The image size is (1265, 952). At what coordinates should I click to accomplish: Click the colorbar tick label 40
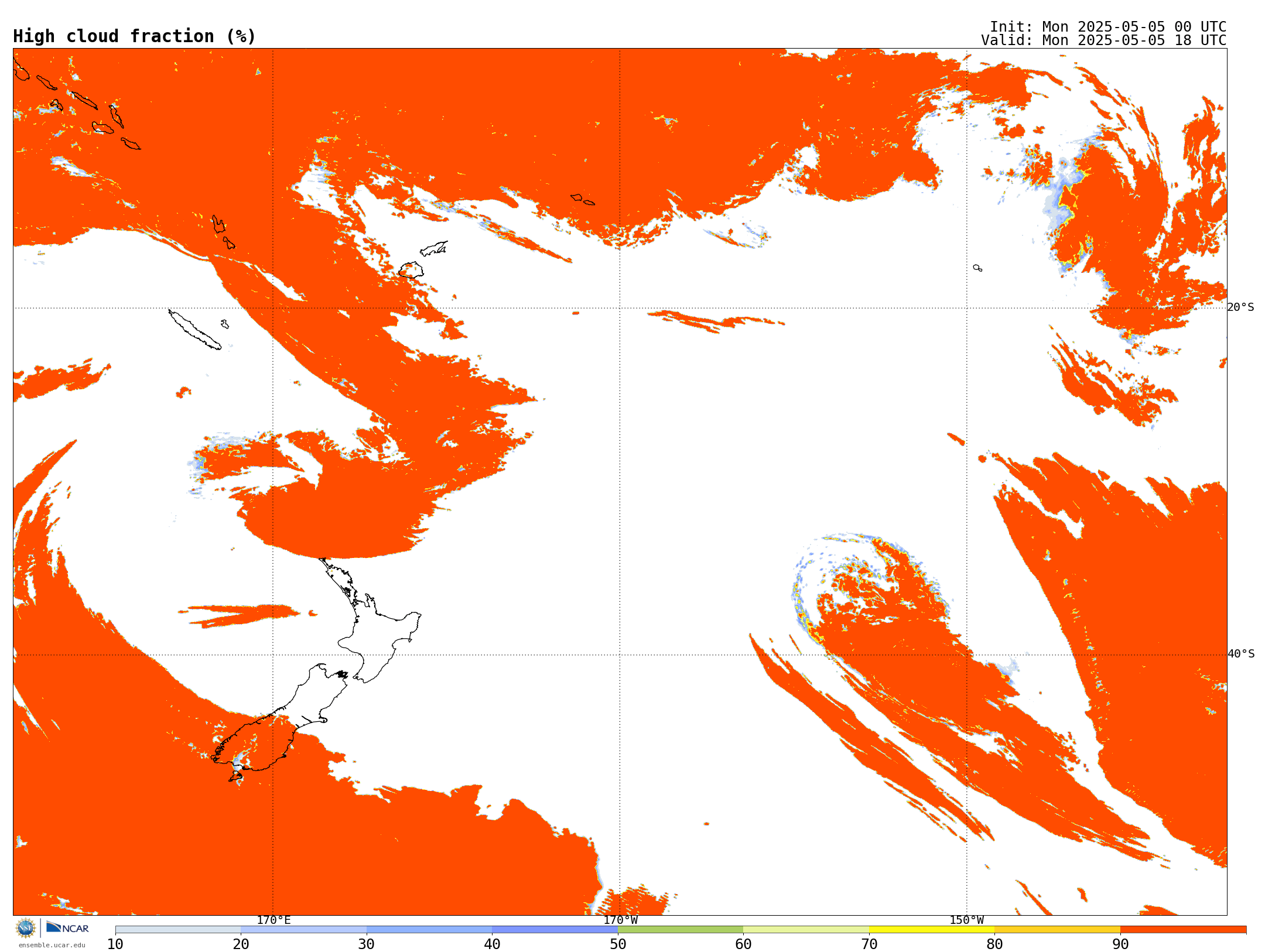pyautogui.click(x=492, y=944)
